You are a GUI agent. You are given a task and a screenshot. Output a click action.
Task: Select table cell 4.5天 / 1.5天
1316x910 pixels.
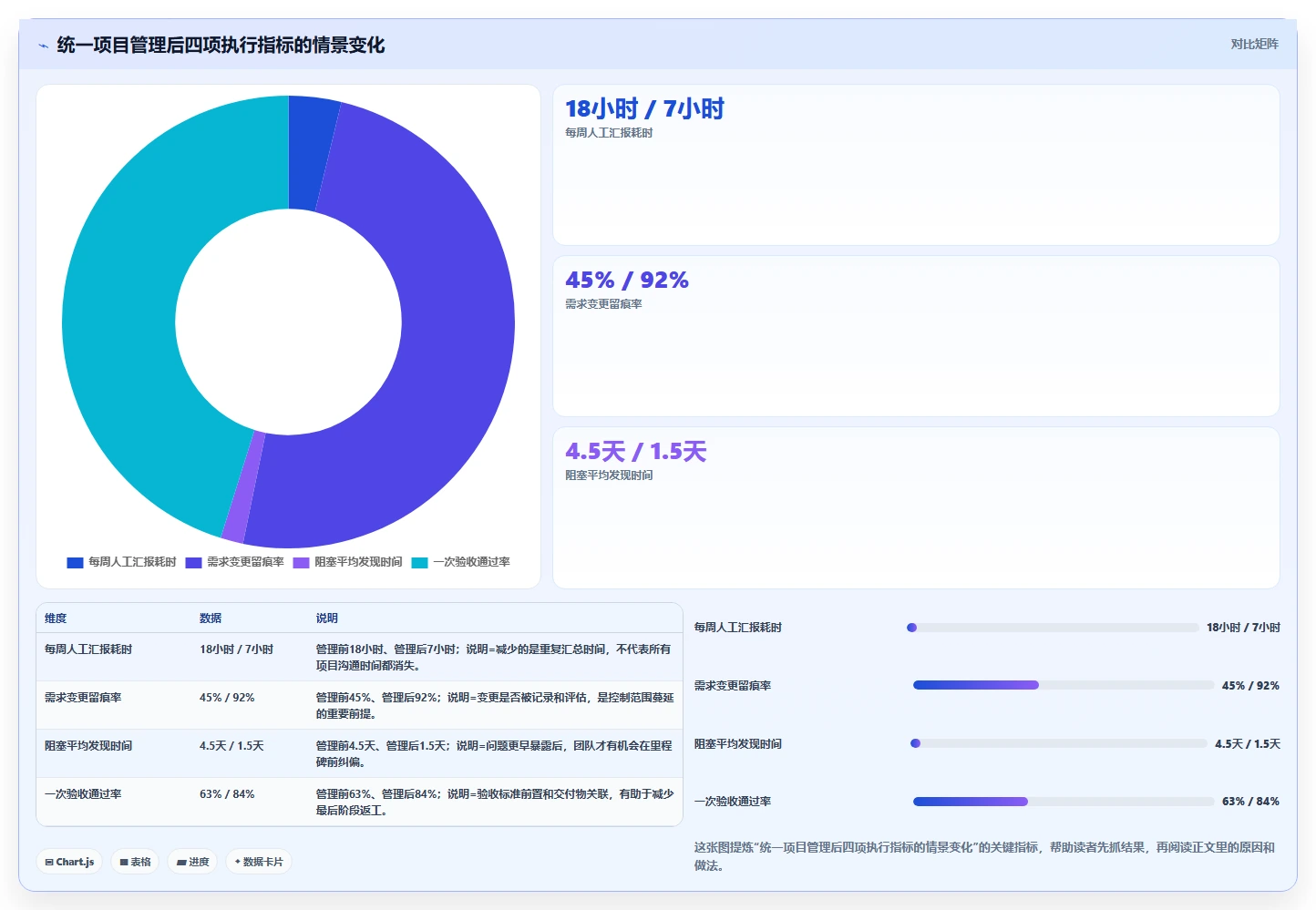(231, 746)
